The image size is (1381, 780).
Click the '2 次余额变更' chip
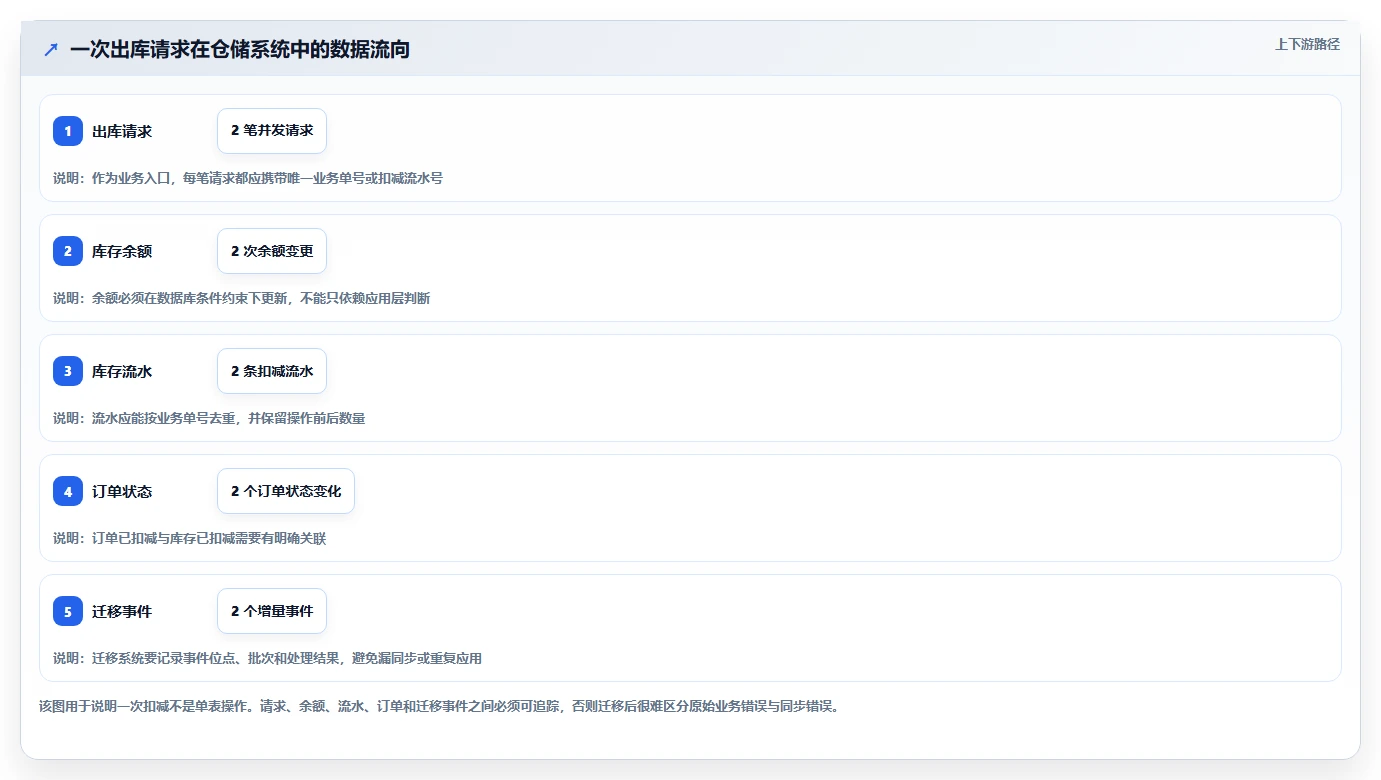click(x=272, y=251)
